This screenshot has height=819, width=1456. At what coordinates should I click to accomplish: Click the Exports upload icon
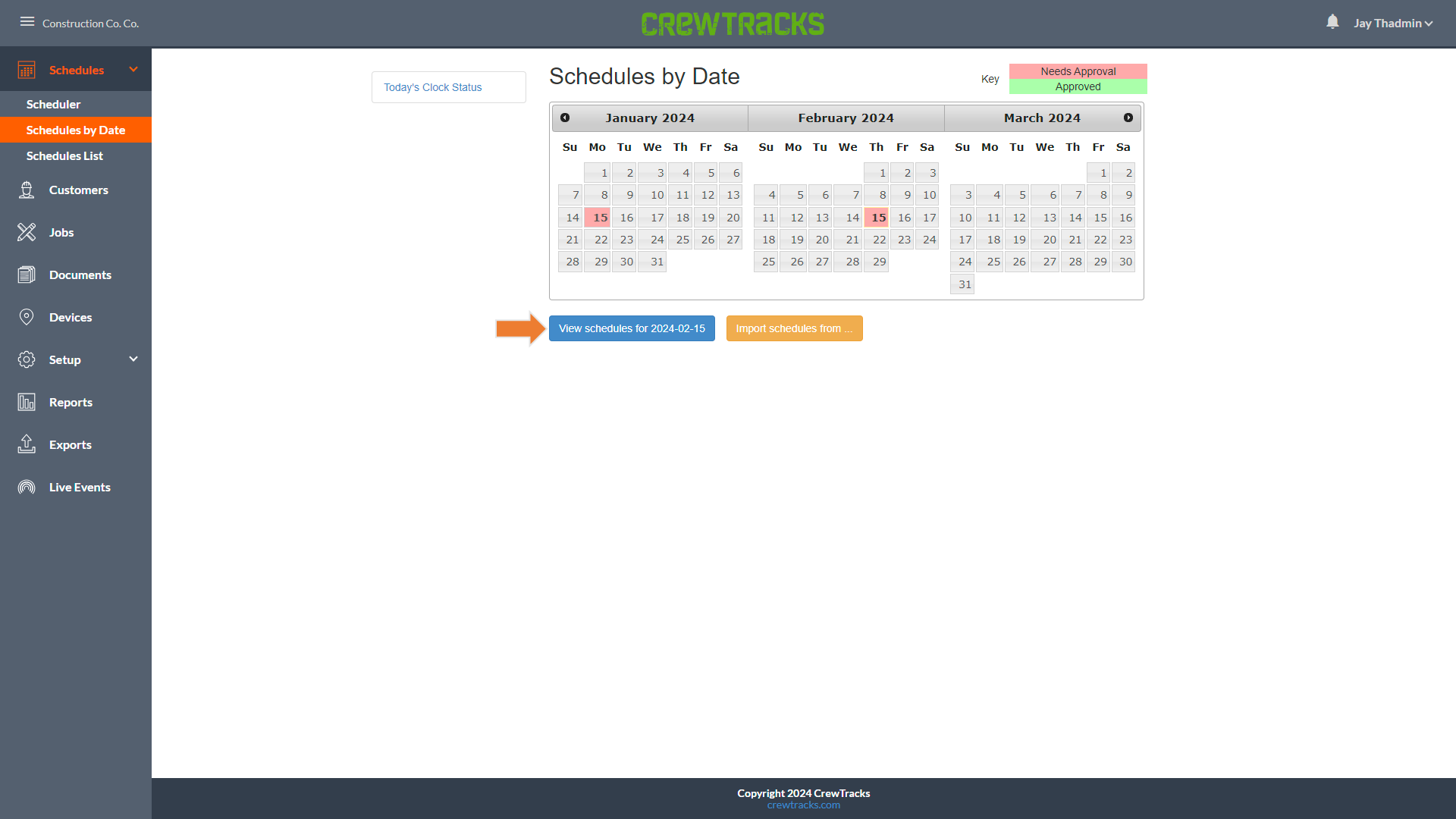coord(27,444)
